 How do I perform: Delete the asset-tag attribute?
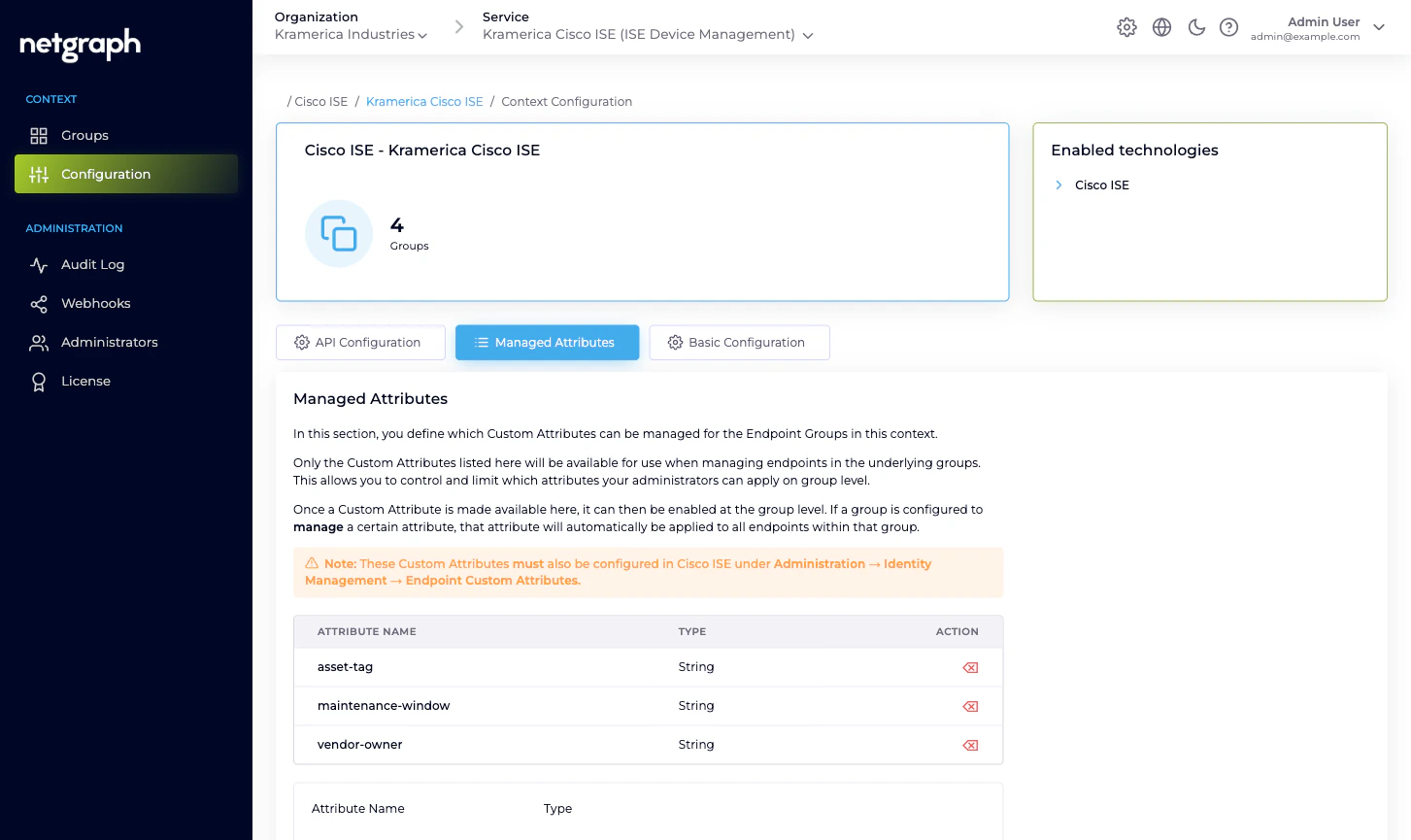click(x=969, y=667)
